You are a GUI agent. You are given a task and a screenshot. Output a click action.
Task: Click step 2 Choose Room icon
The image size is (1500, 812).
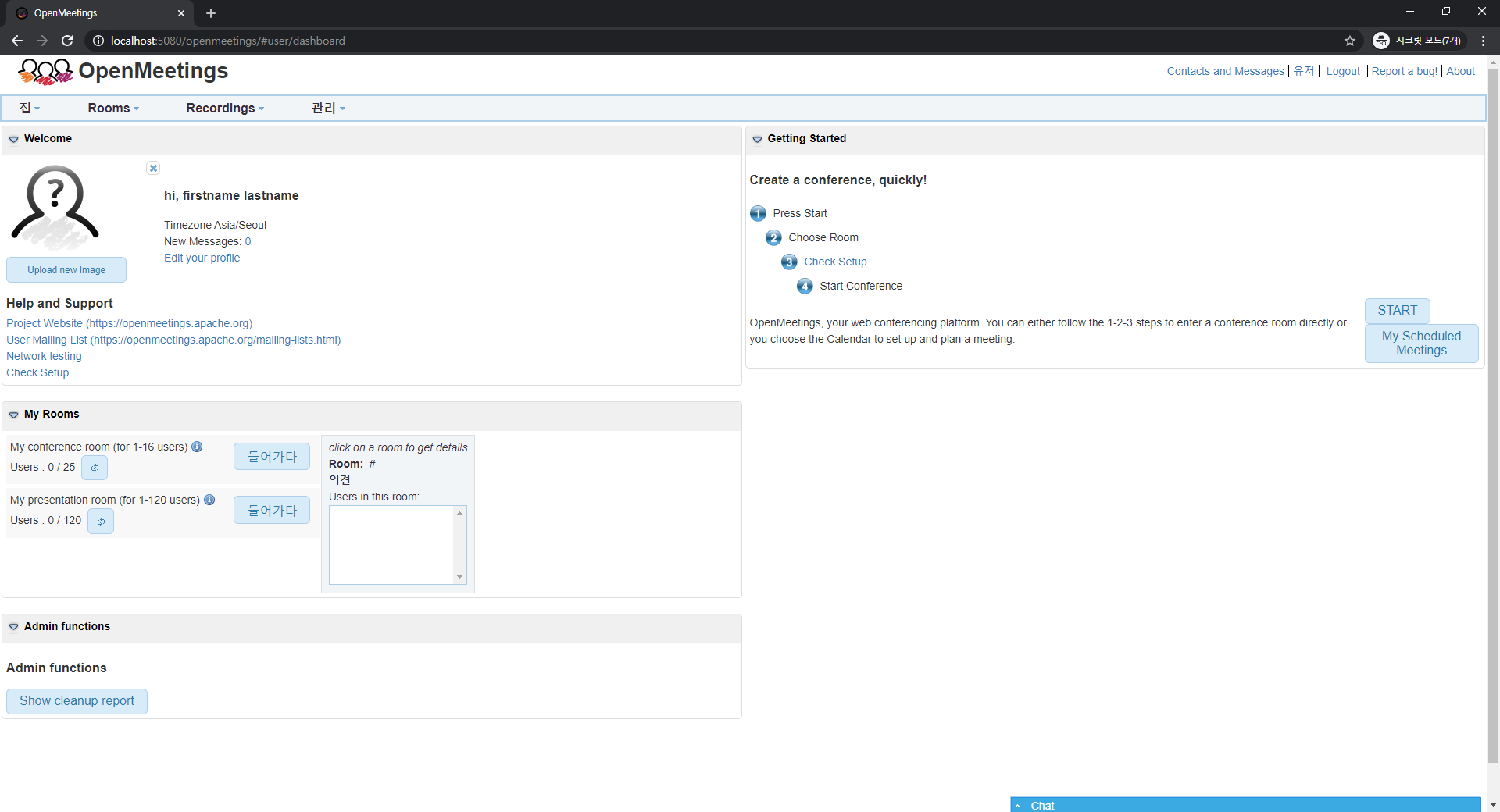point(773,237)
